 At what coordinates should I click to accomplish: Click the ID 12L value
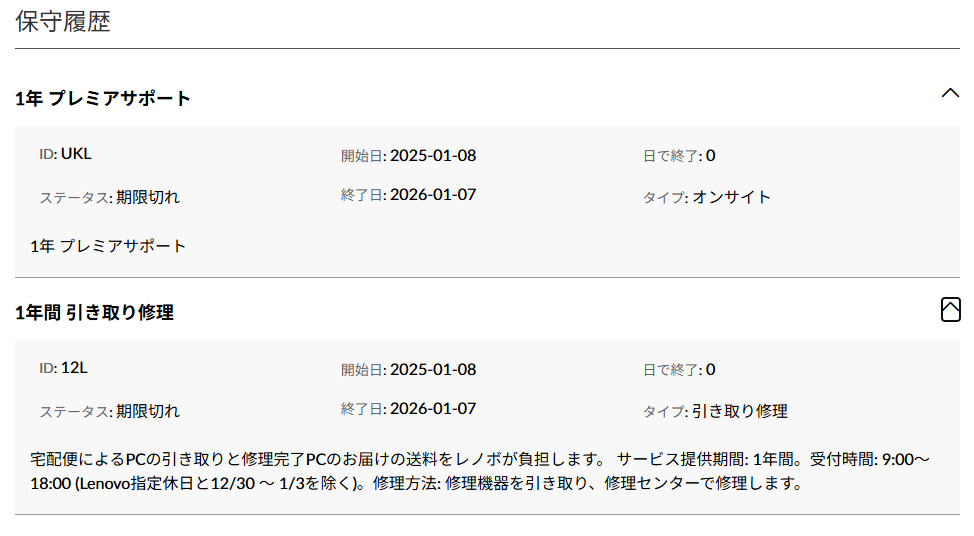click(x=74, y=368)
